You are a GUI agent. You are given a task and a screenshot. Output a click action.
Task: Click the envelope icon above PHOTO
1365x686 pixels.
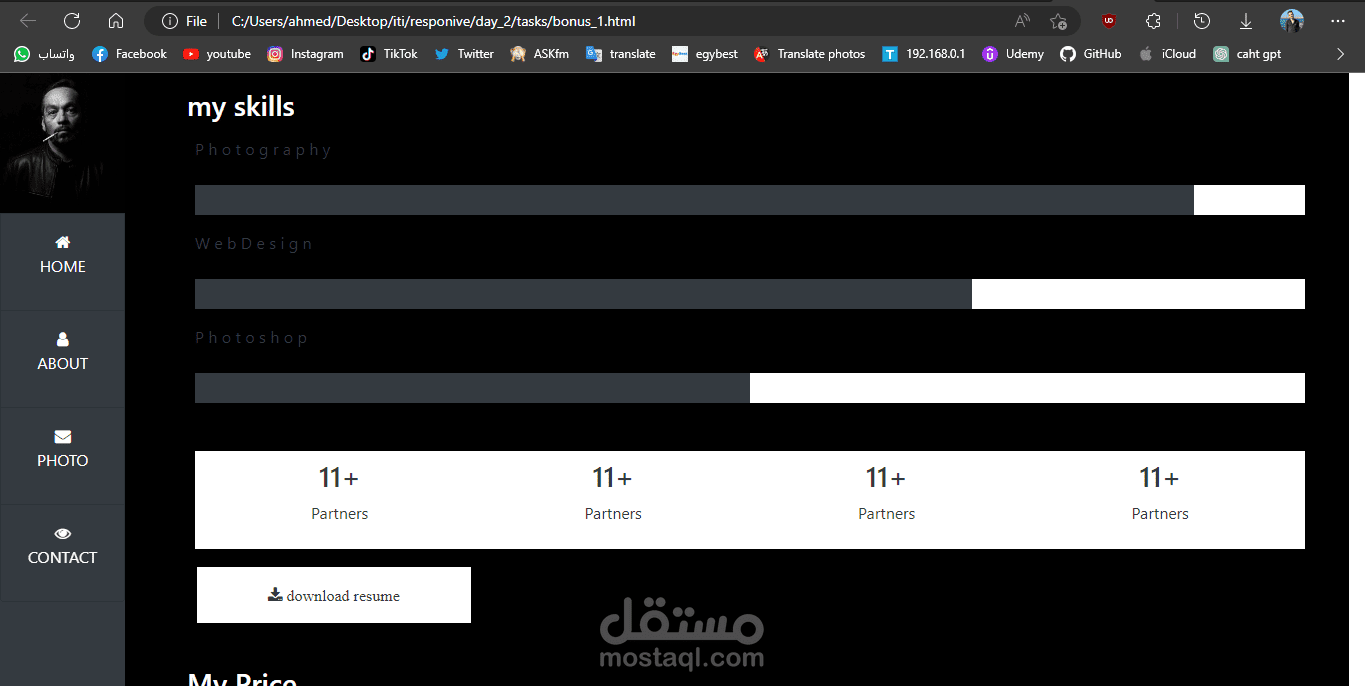pyautogui.click(x=63, y=436)
